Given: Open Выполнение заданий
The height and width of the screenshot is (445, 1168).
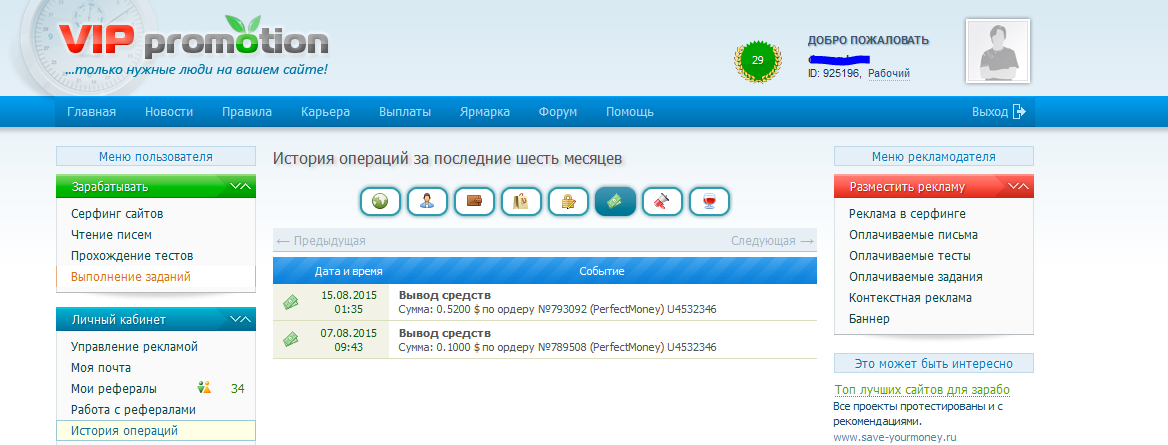Looking at the screenshot, I should point(130,277).
